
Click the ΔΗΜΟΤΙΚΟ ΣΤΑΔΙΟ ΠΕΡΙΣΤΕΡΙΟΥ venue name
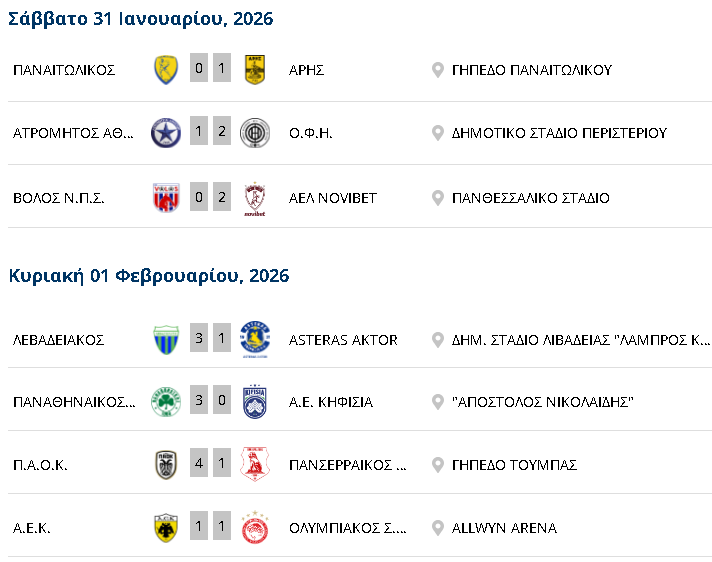pyautogui.click(x=559, y=133)
